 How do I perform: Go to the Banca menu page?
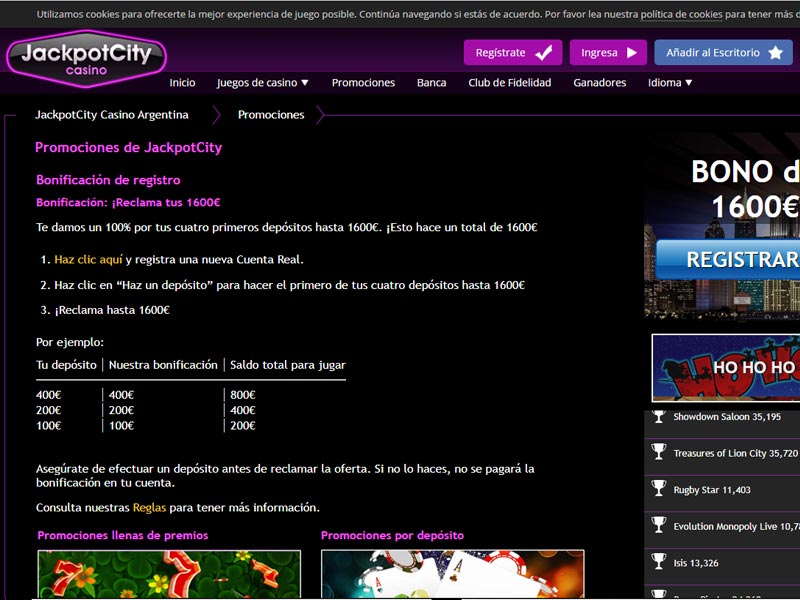[x=431, y=83]
